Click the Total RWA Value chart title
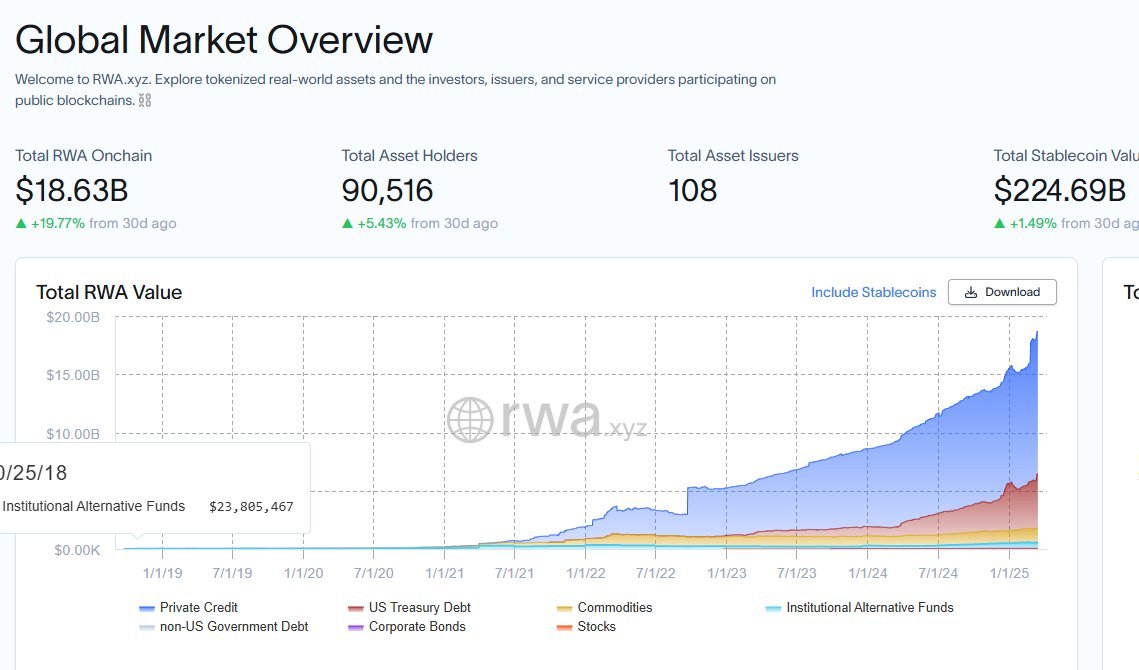The height and width of the screenshot is (670, 1139). point(109,292)
